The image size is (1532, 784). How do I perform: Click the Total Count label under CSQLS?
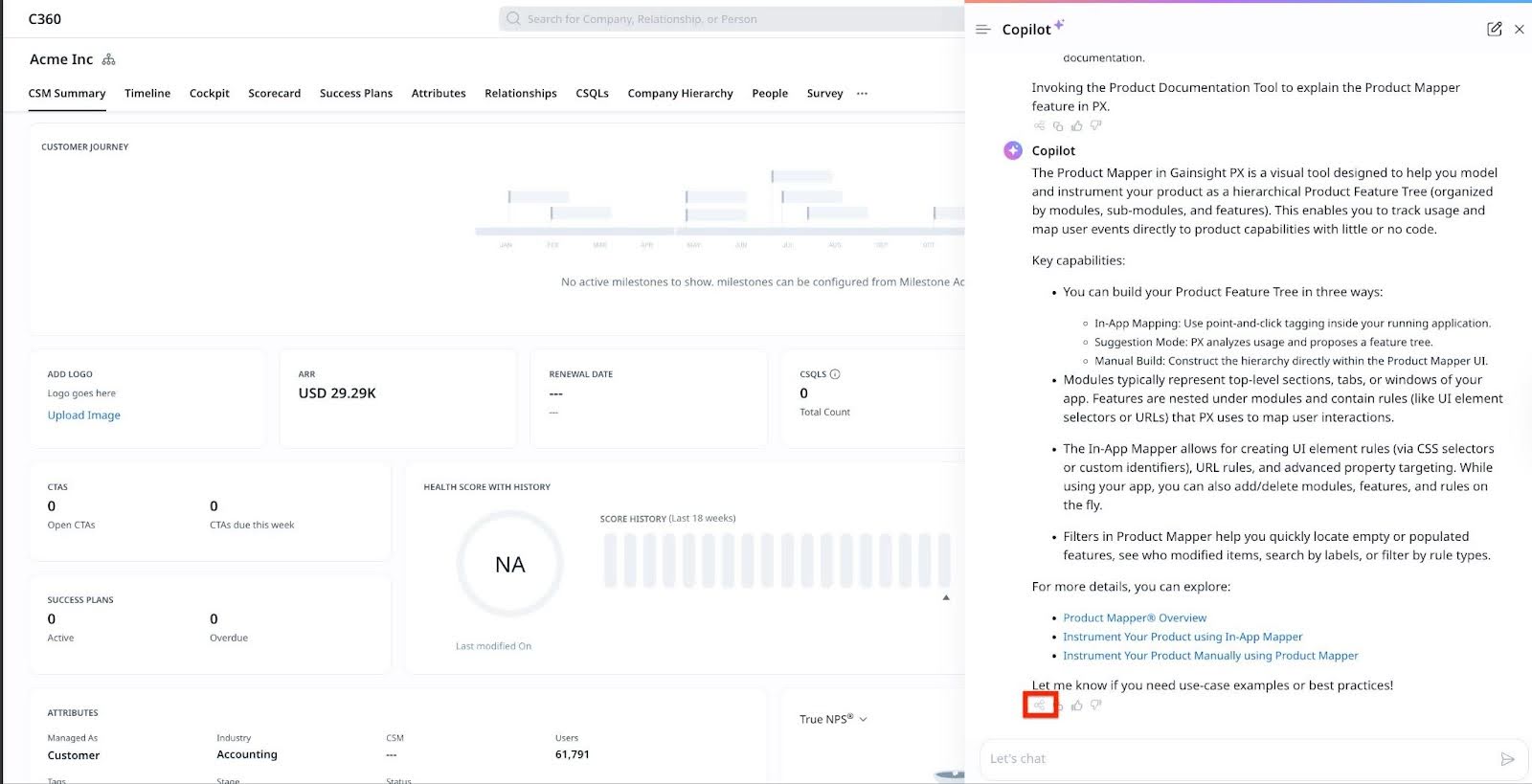(x=824, y=413)
